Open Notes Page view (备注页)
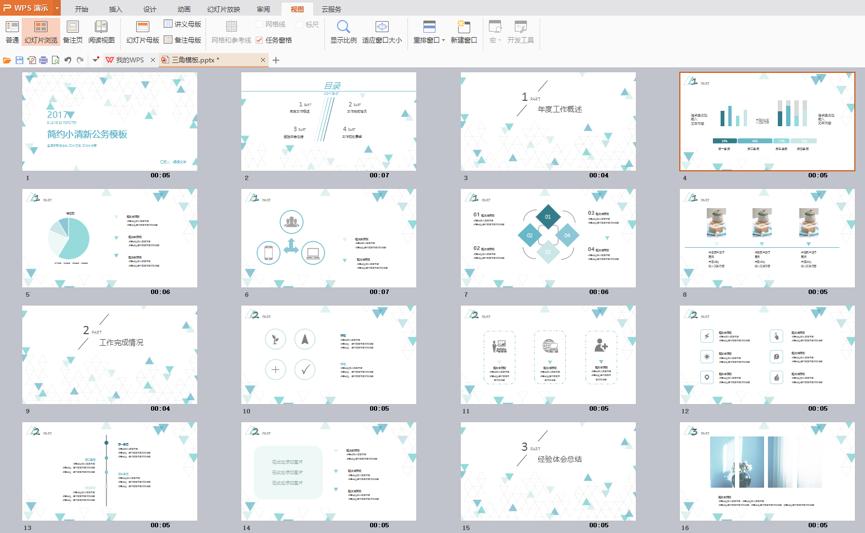 click(x=73, y=31)
